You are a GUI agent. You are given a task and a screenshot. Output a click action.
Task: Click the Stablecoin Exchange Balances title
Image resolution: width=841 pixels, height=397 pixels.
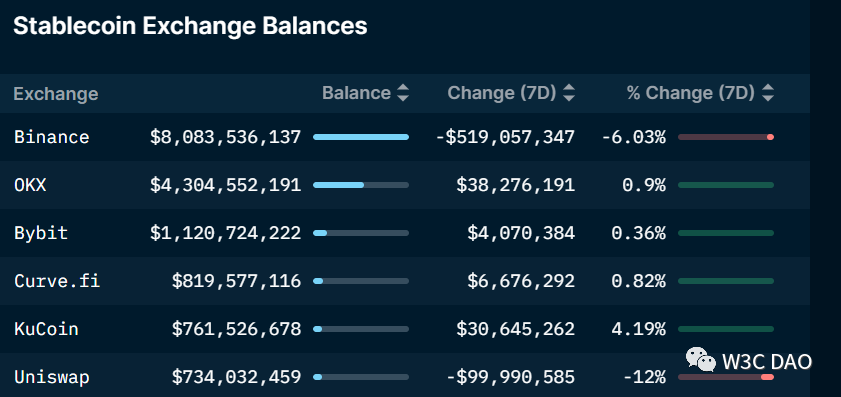tap(190, 26)
